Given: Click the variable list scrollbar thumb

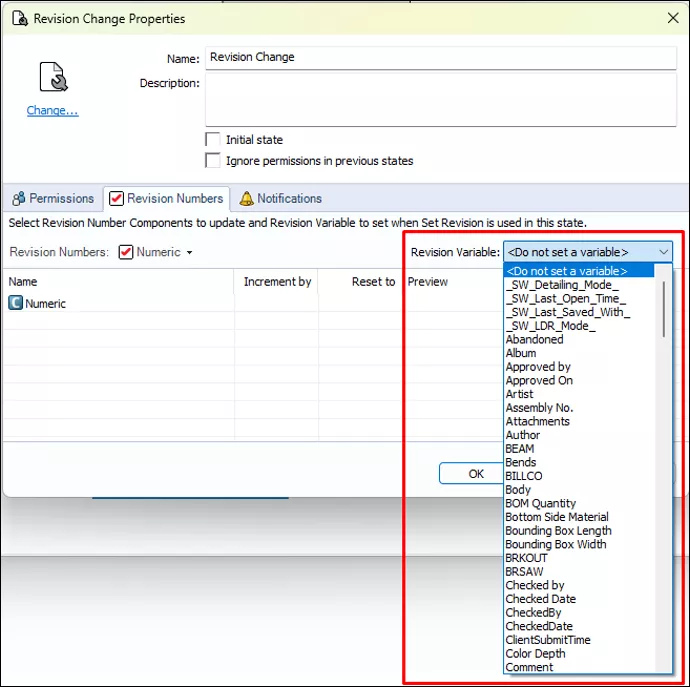Looking at the screenshot, I should pyautogui.click(x=664, y=309).
